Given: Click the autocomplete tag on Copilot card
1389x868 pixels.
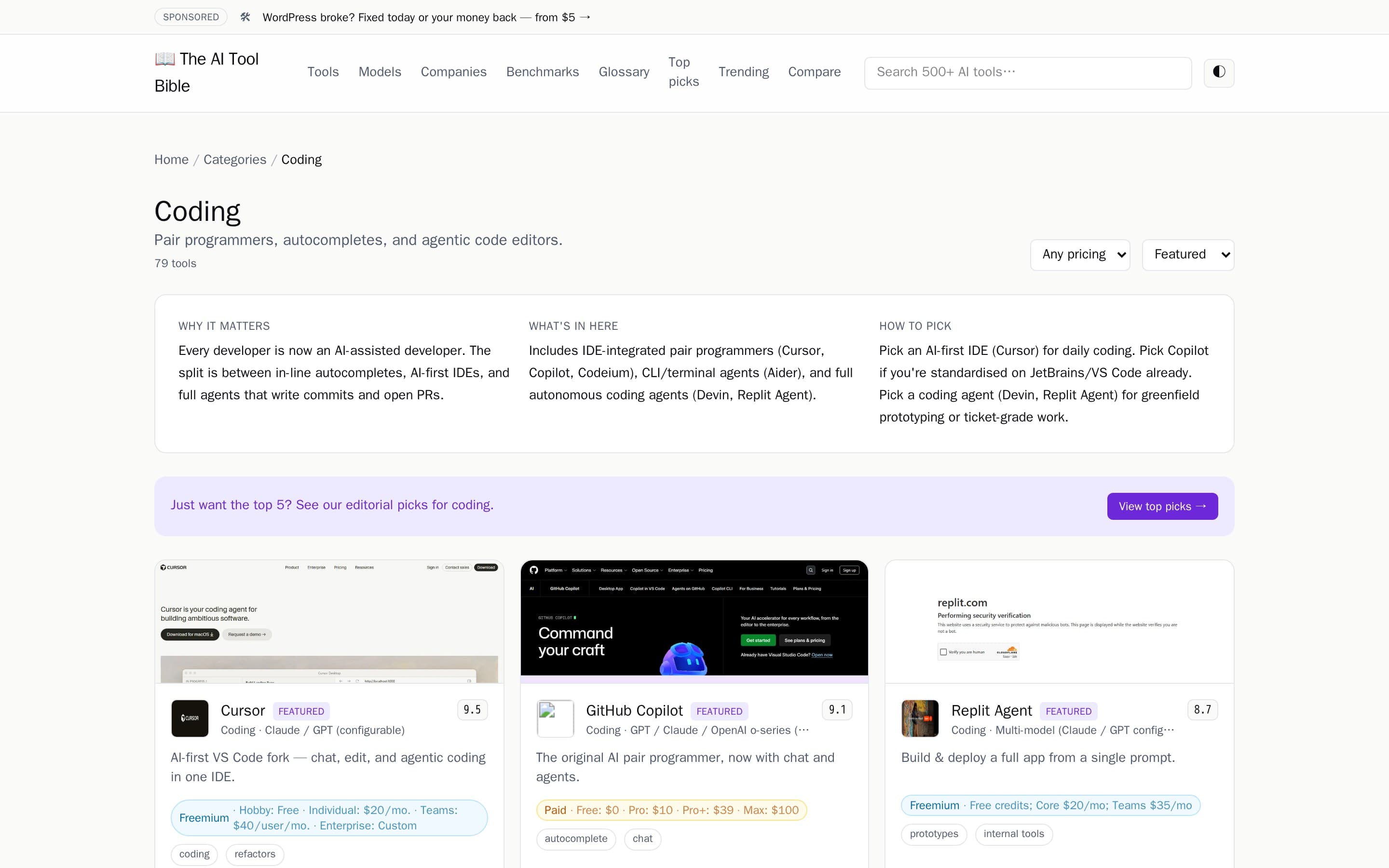Looking at the screenshot, I should [x=576, y=839].
